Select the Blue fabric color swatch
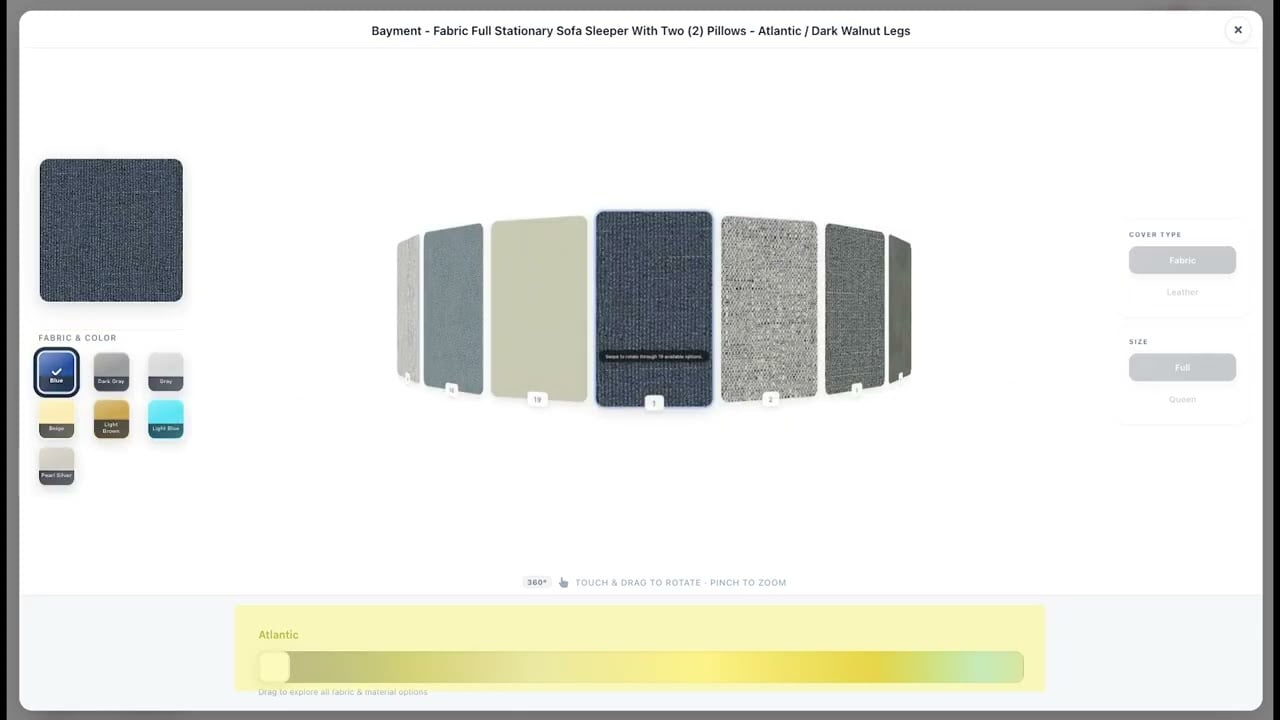The image size is (1280, 720). click(x=56, y=372)
